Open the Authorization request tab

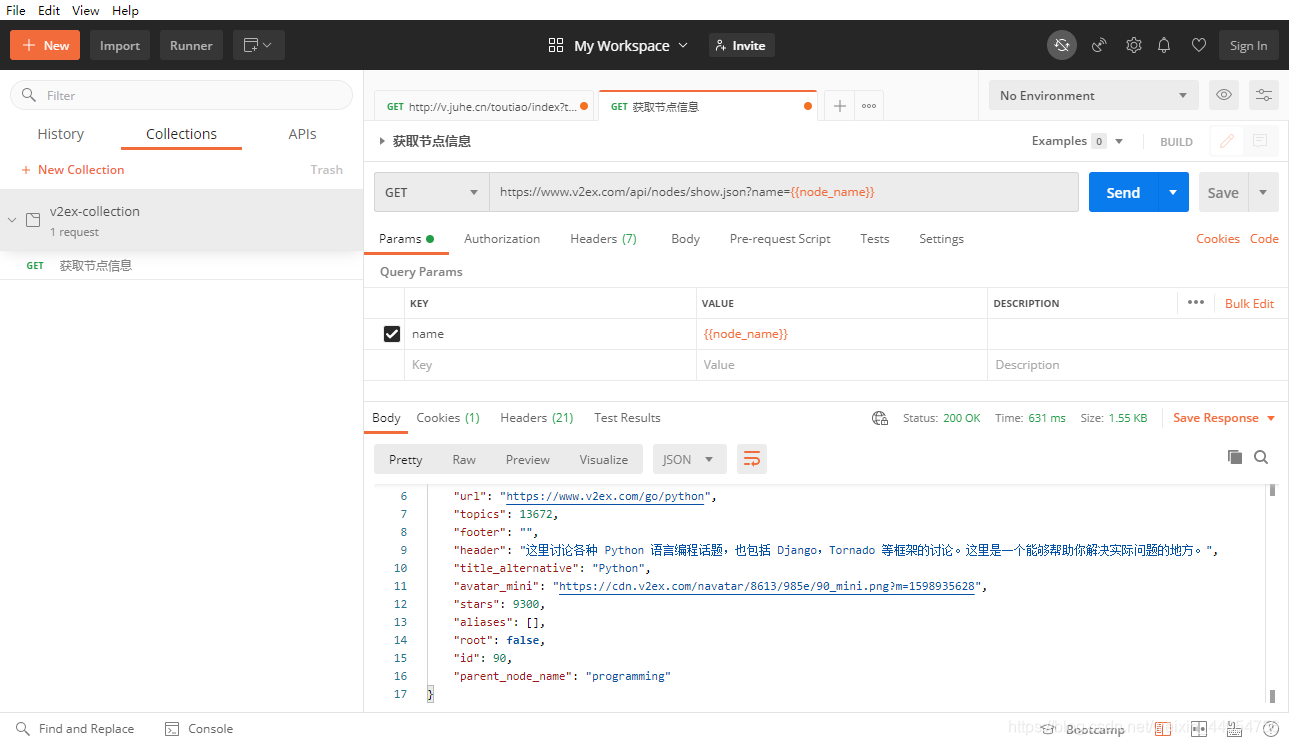tap(502, 239)
